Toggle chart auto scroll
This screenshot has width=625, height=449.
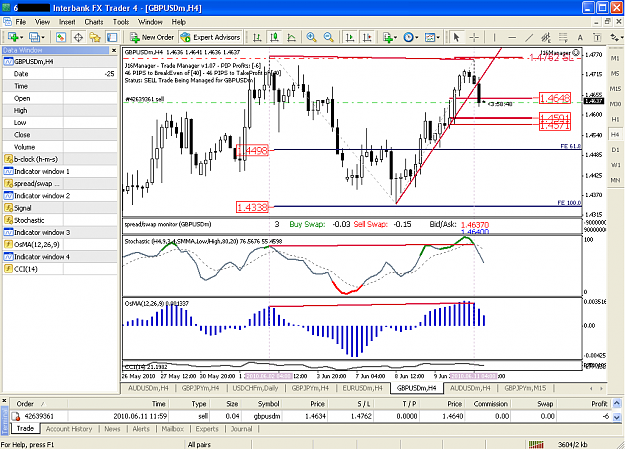pyautogui.click(x=350, y=37)
